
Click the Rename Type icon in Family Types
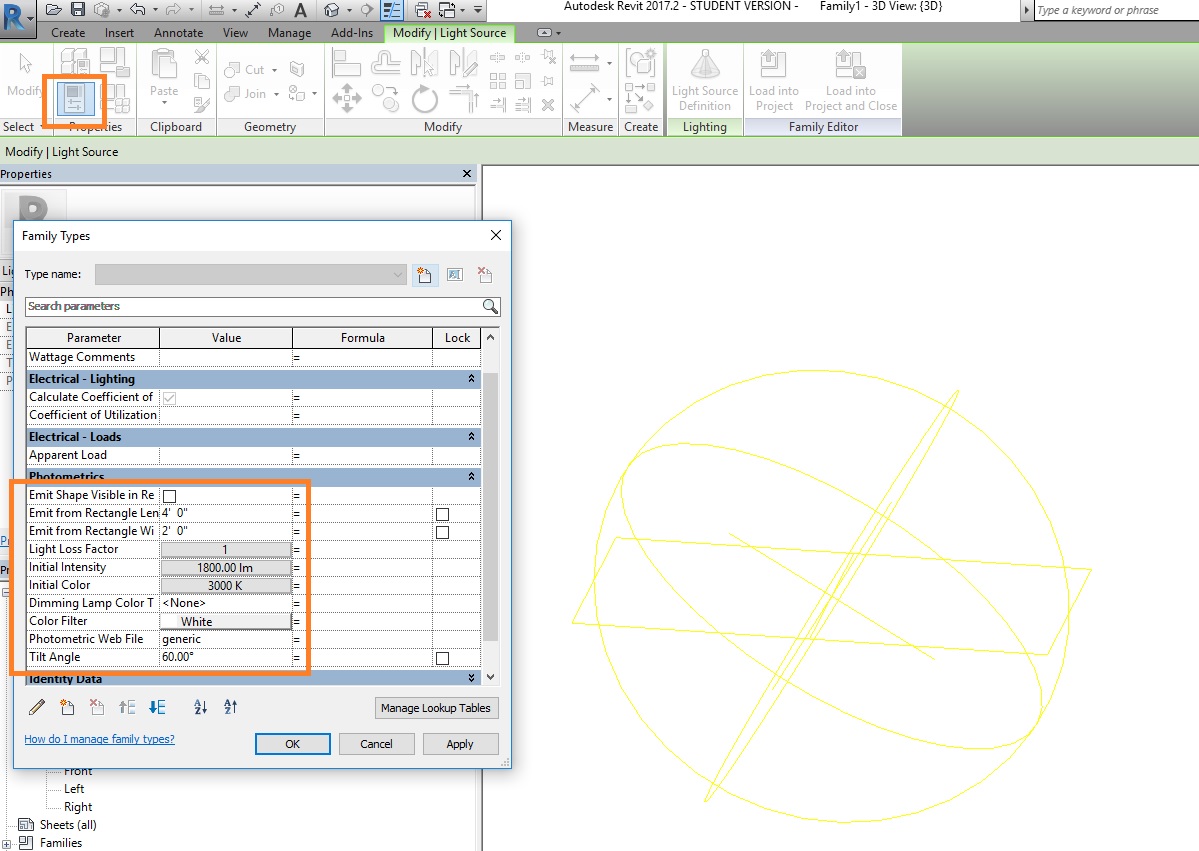[455, 274]
